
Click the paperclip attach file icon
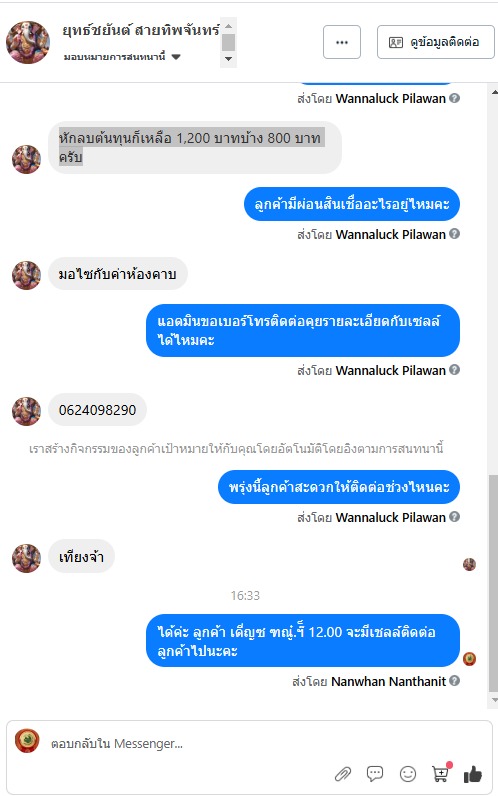pos(343,774)
